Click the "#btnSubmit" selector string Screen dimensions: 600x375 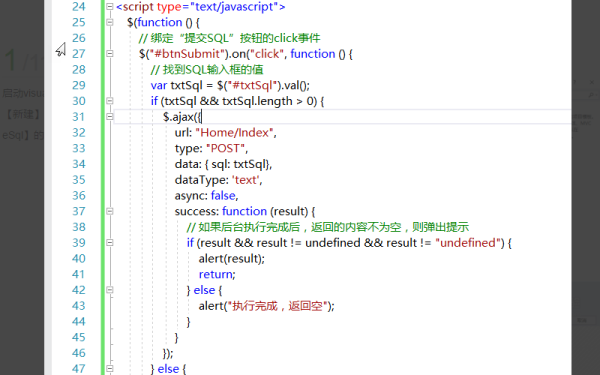tap(188, 54)
